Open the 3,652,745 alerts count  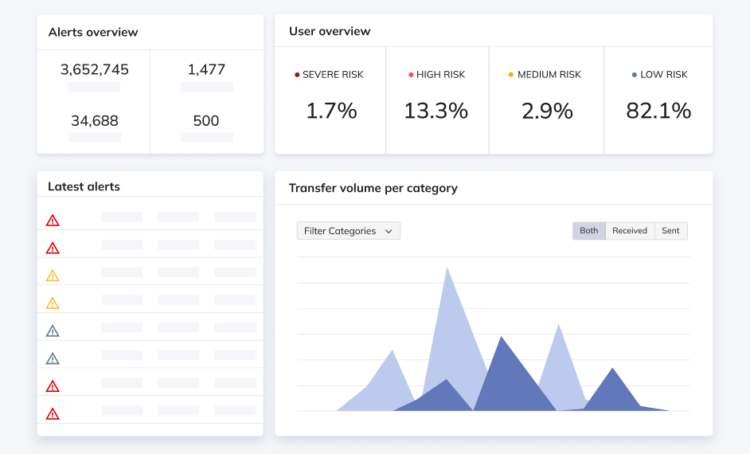point(94,70)
